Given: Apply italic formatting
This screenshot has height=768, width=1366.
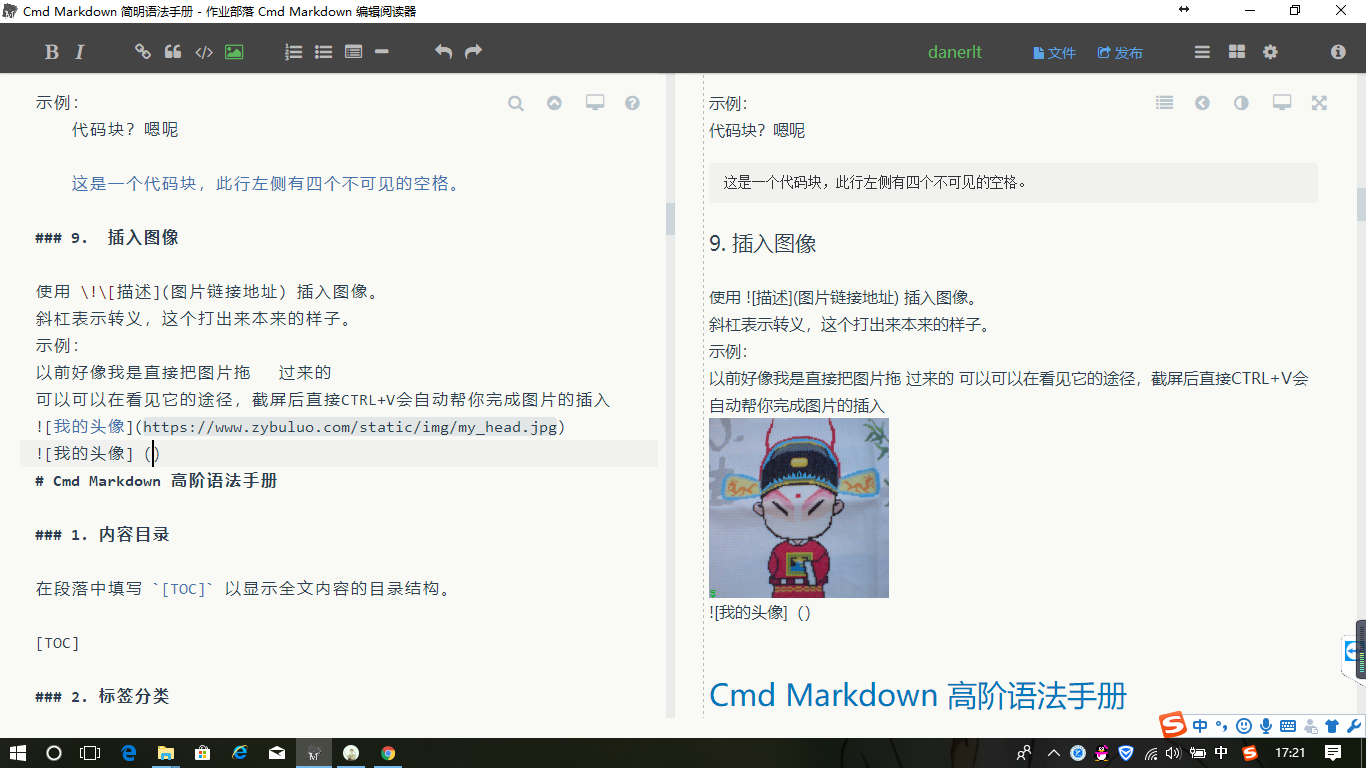Looking at the screenshot, I should pyautogui.click(x=80, y=52).
